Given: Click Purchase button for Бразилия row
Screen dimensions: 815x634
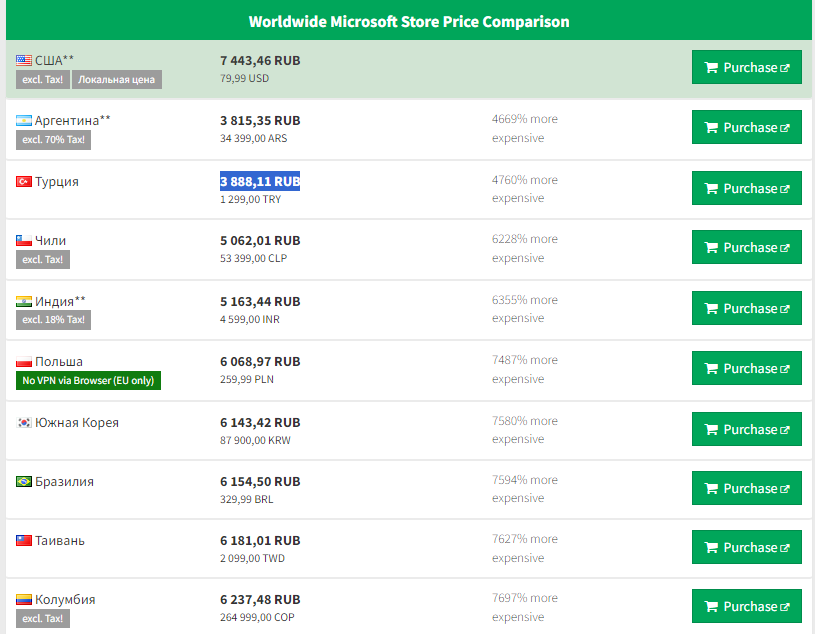Looking at the screenshot, I should [x=746, y=488].
